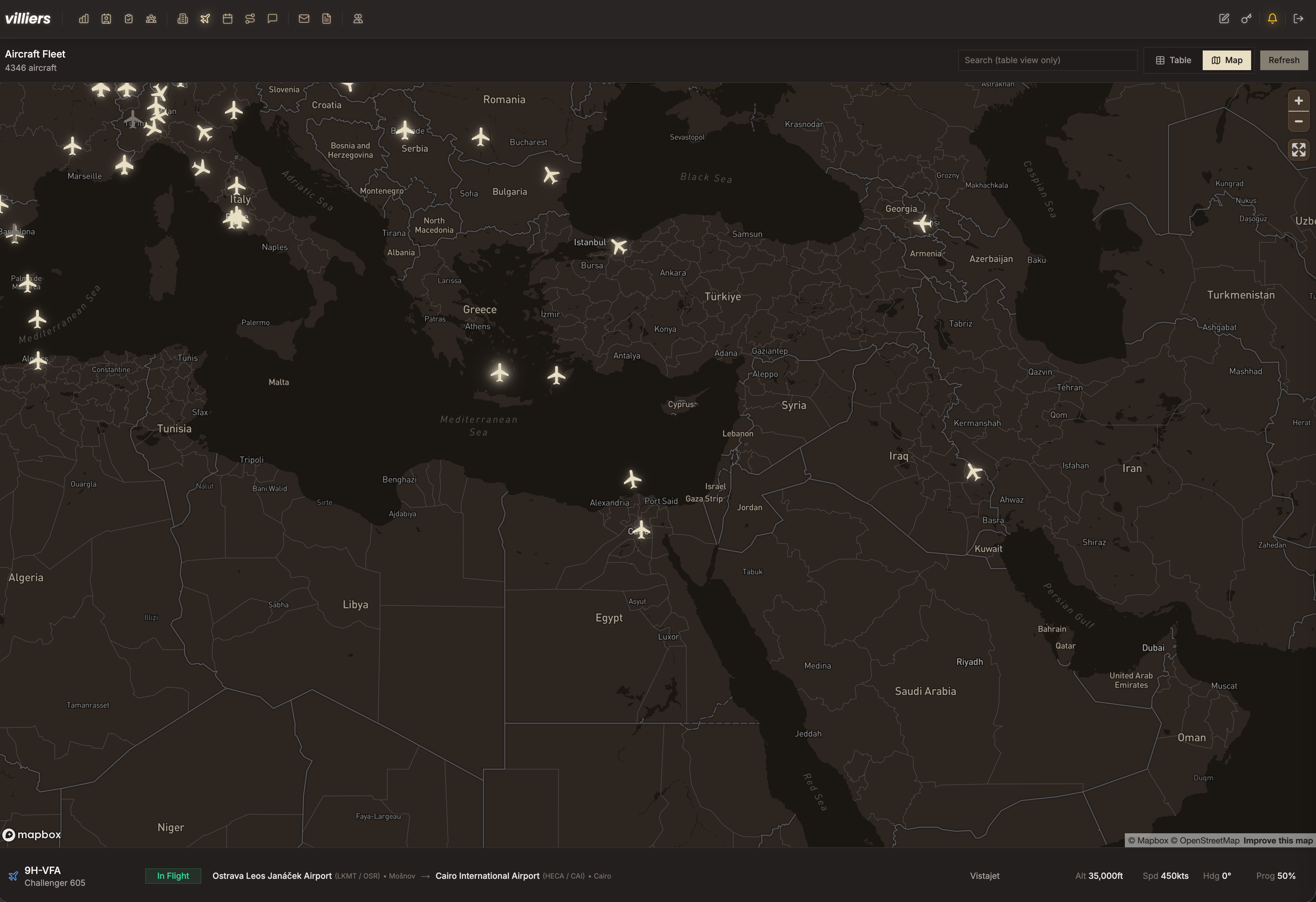Viewport: 1316px width, 902px height.
Task: Open the crew members group icon
Action: coord(150,18)
